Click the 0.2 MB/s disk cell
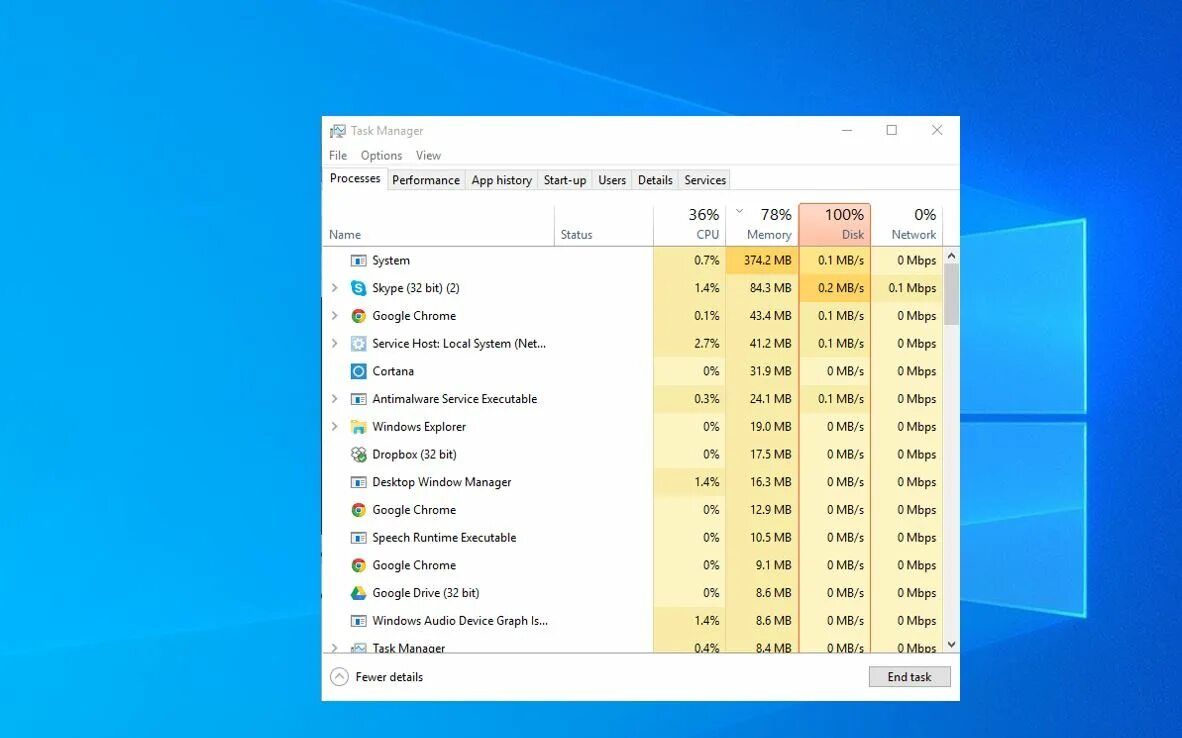1182x738 pixels. click(834, 288)
